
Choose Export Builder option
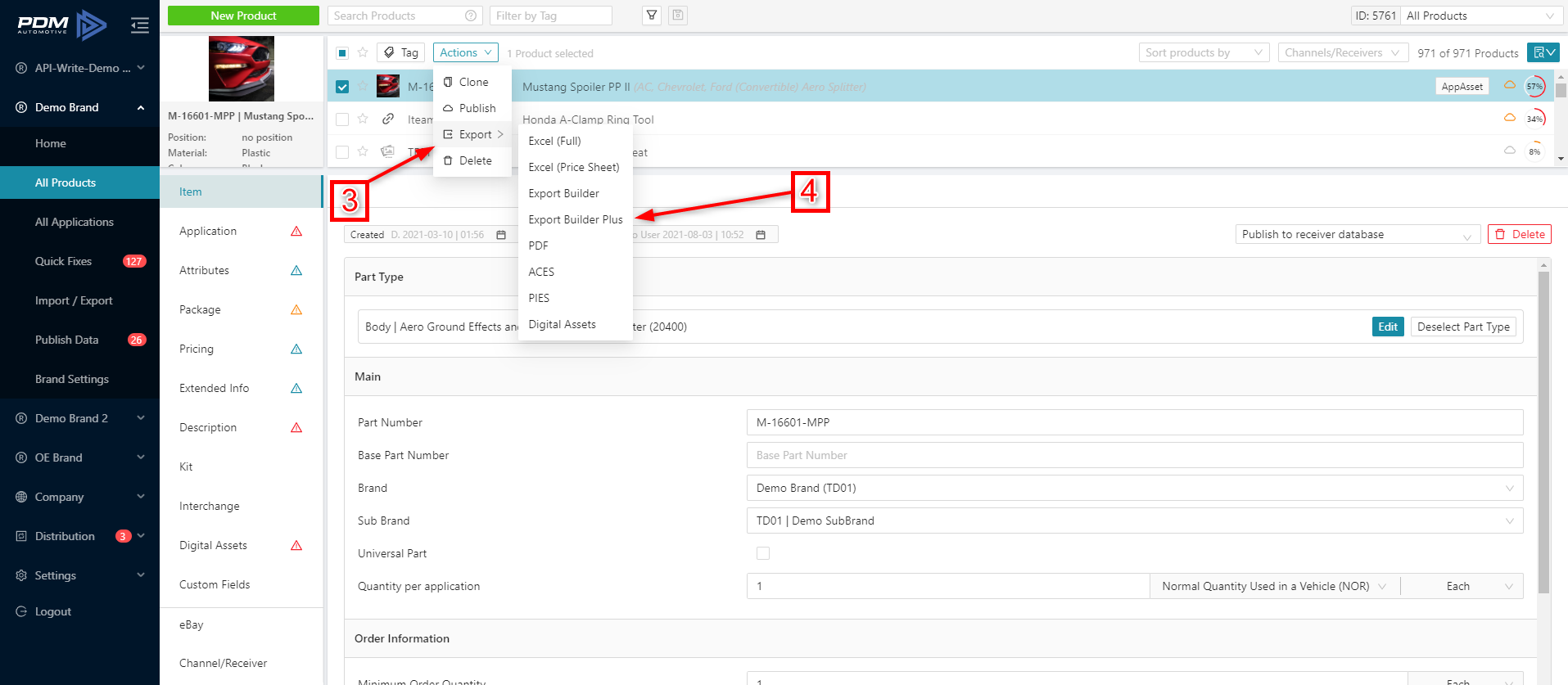[x=576, y=193]
